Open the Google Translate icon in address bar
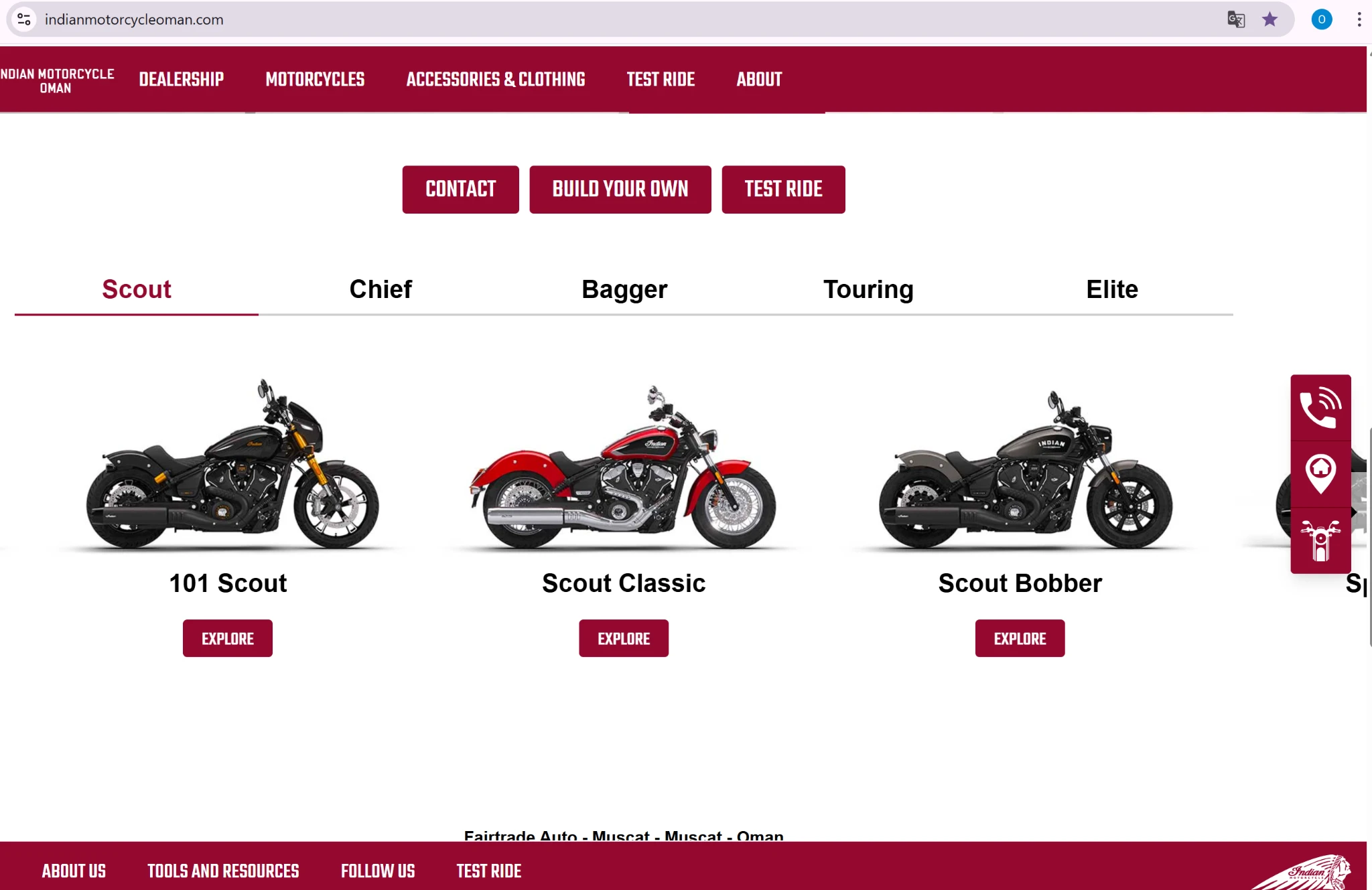The height and width of the screenshot is (890, 1372). point(1236,19)
